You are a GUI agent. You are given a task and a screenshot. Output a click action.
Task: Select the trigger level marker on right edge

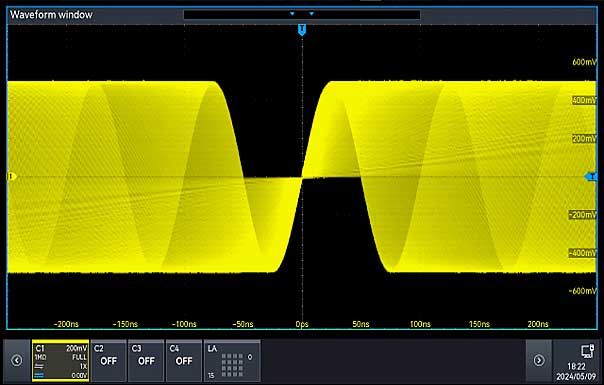(591, 177)
